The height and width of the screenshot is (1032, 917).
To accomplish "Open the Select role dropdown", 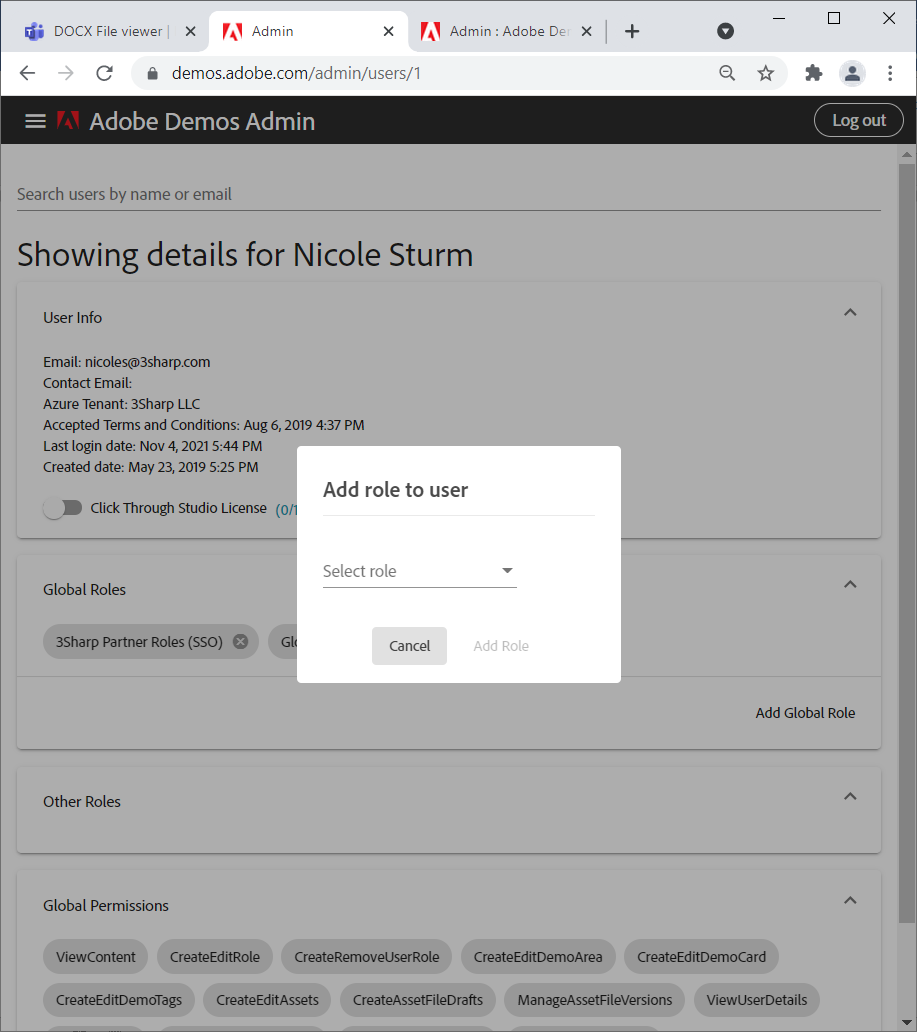I will tap(419, 571).
